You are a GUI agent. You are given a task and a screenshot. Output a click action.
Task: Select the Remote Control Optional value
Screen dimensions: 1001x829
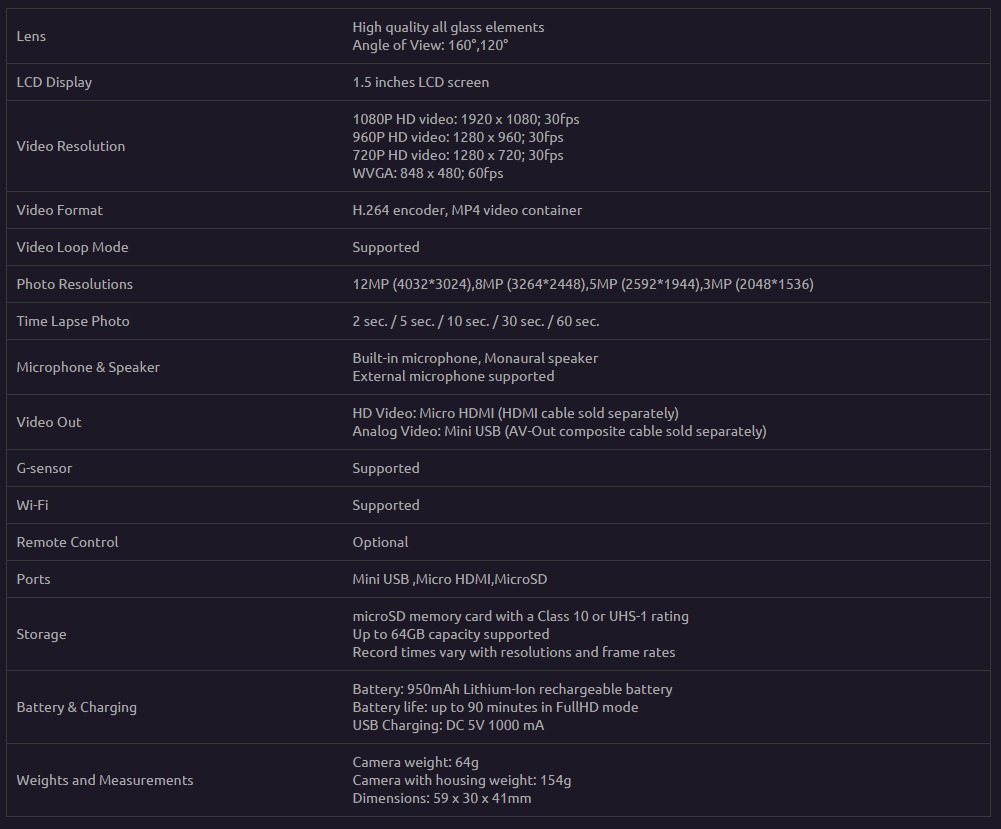[380, 542]
